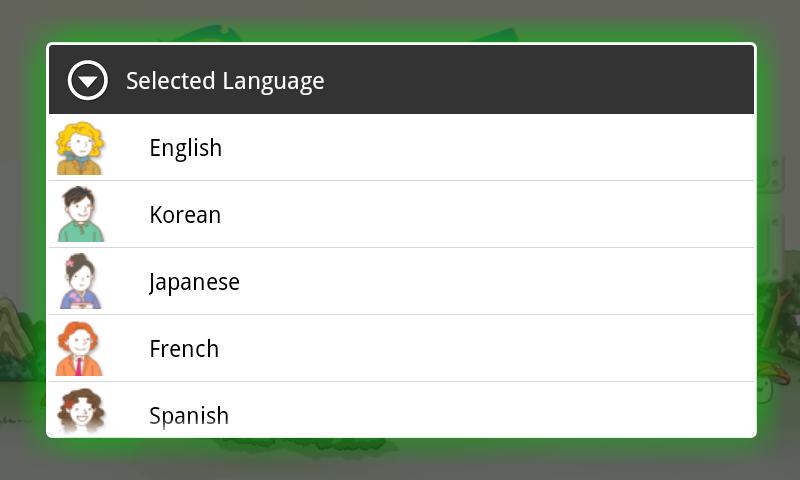This screenshot has height=480, width=800.
Task: Click empty space right of Spanish label
Action: pos(500,412)
